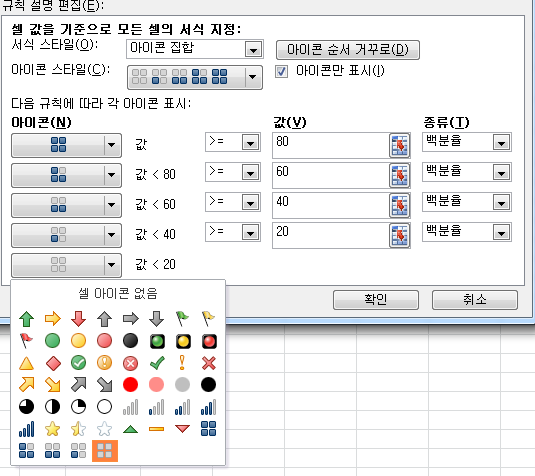Image resolution: width=535 pixels, height=476 pixels.
Task: Open 백분율 type dropdown for value 20
Action: point(502,233)
